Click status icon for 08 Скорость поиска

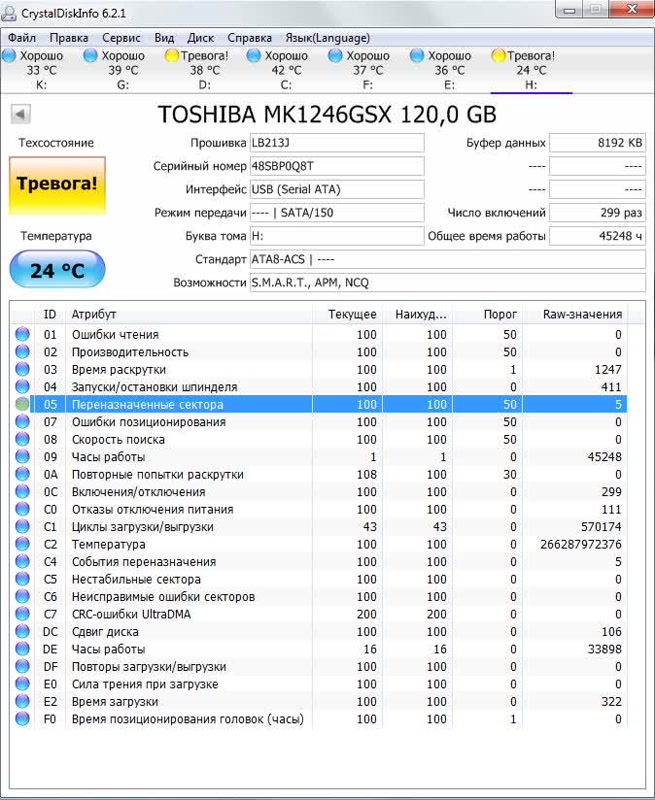point(22,439)
